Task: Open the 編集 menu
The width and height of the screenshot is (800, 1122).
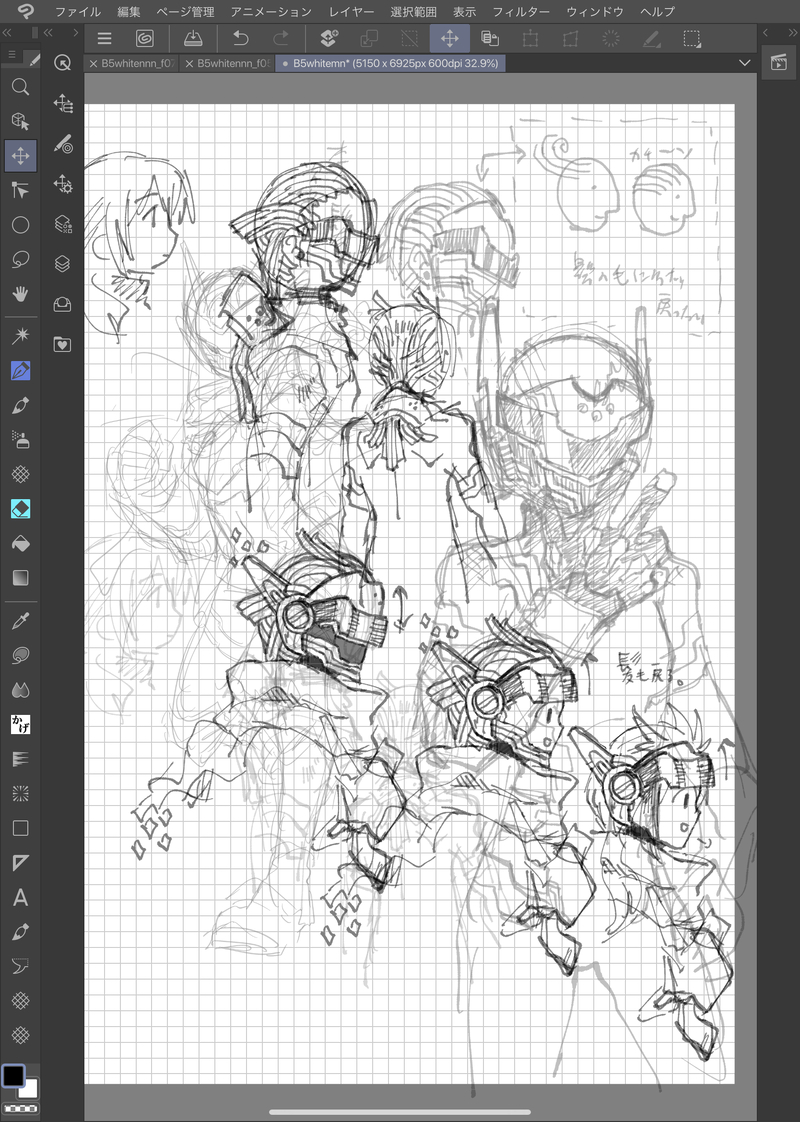Action: pyautogui.click(x=129, y=11)
